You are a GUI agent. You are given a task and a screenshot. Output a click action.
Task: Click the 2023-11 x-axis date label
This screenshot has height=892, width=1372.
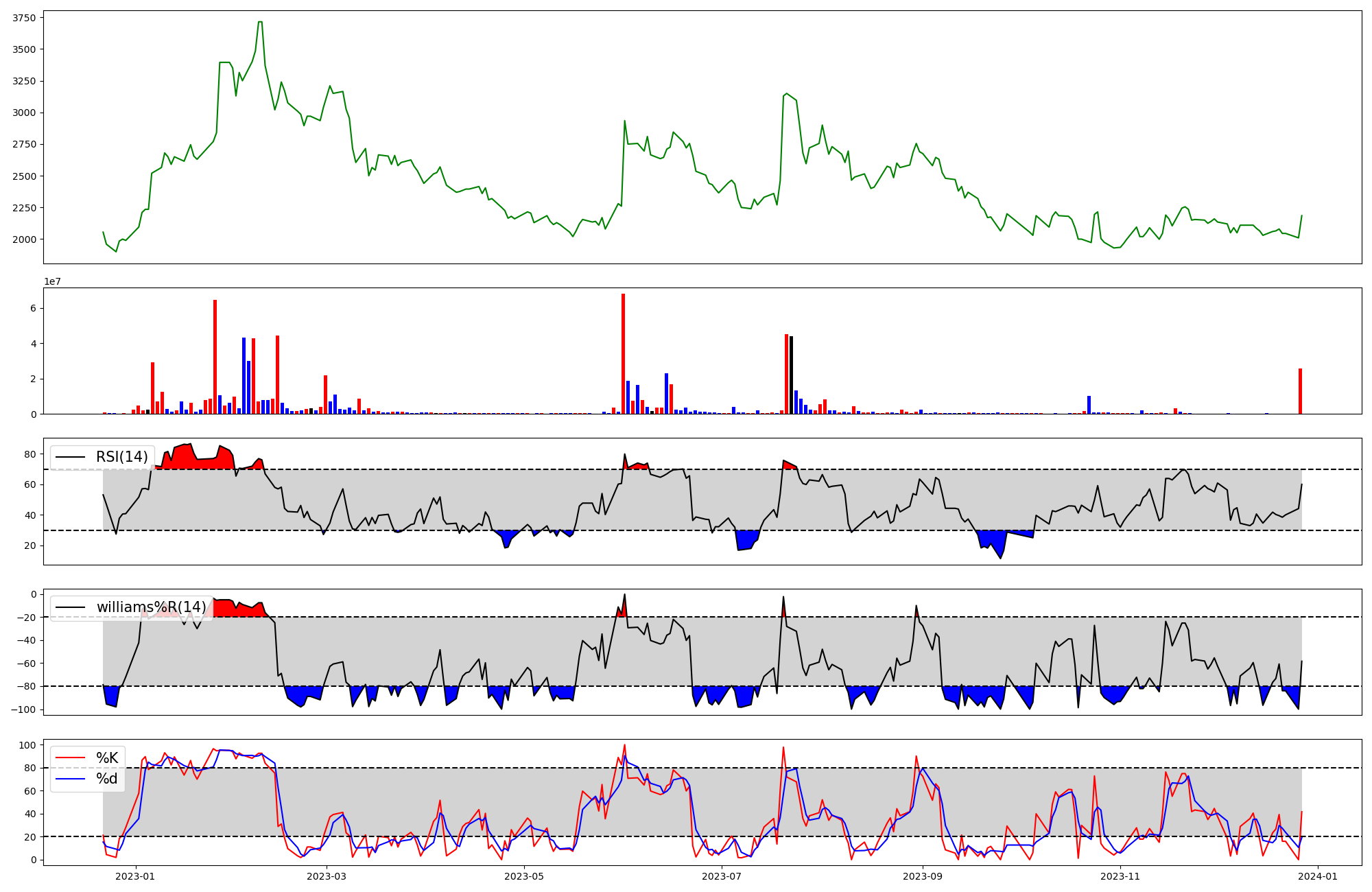[1120, 876]
